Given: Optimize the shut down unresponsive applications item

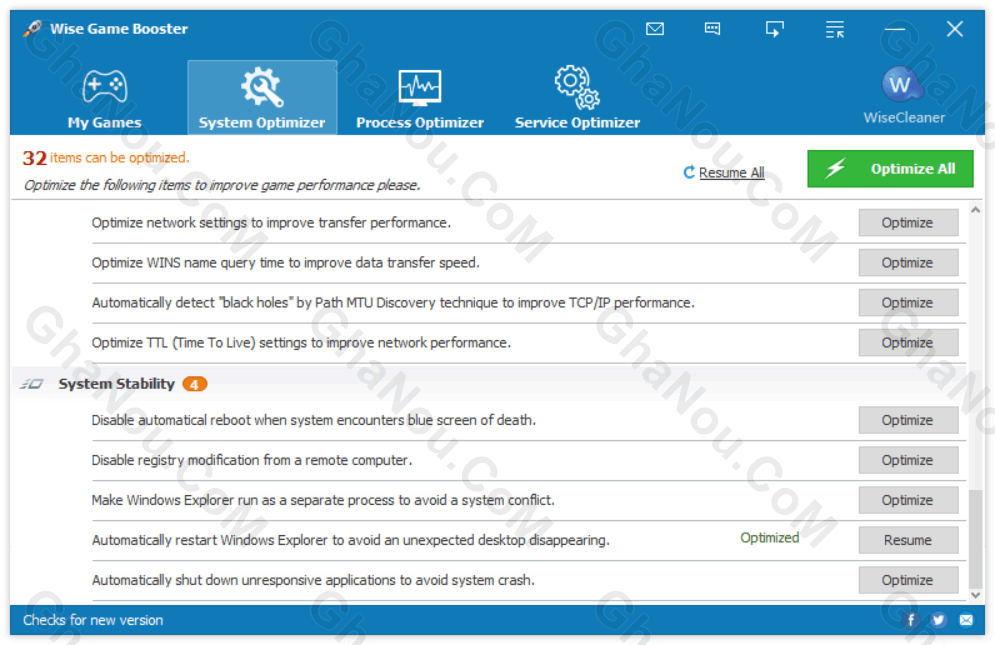Looking at the screenshot, I should 908,580.
